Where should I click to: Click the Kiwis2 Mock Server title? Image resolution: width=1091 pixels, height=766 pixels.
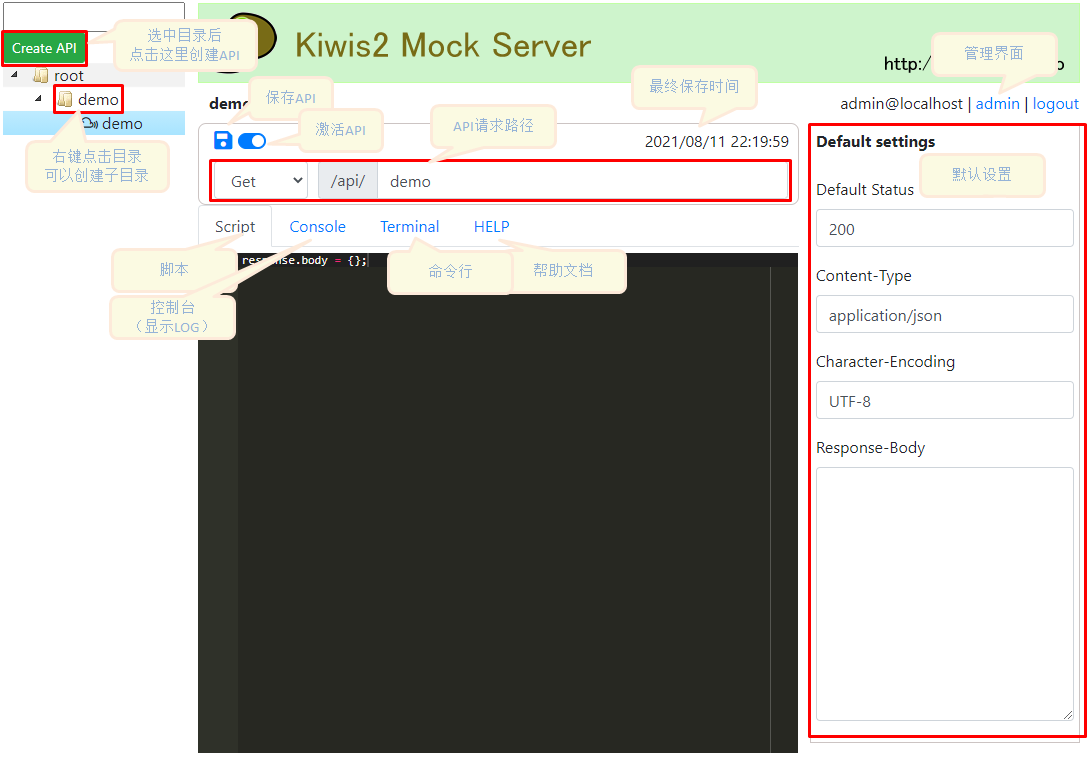point(443,46)
